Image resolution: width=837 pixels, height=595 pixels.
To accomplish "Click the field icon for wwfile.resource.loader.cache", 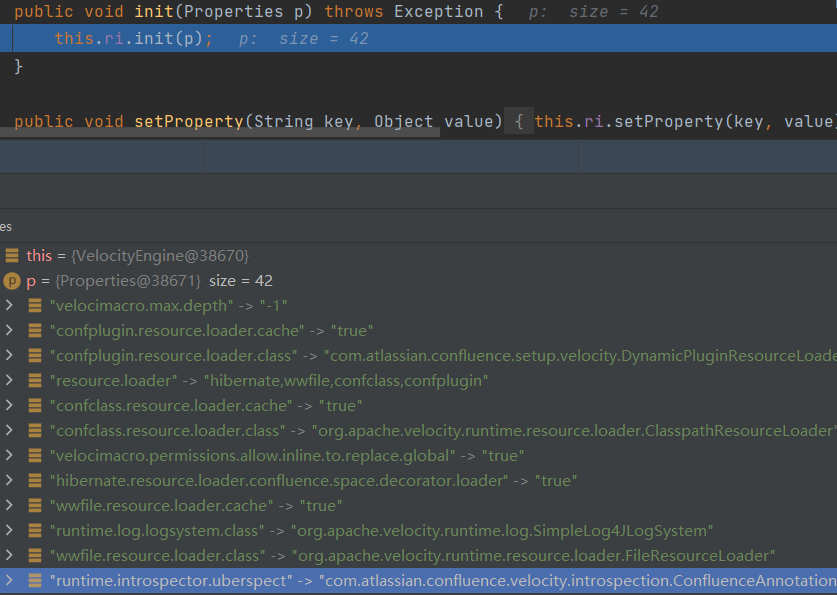I will pyautogui.click(x=35, y=506).
